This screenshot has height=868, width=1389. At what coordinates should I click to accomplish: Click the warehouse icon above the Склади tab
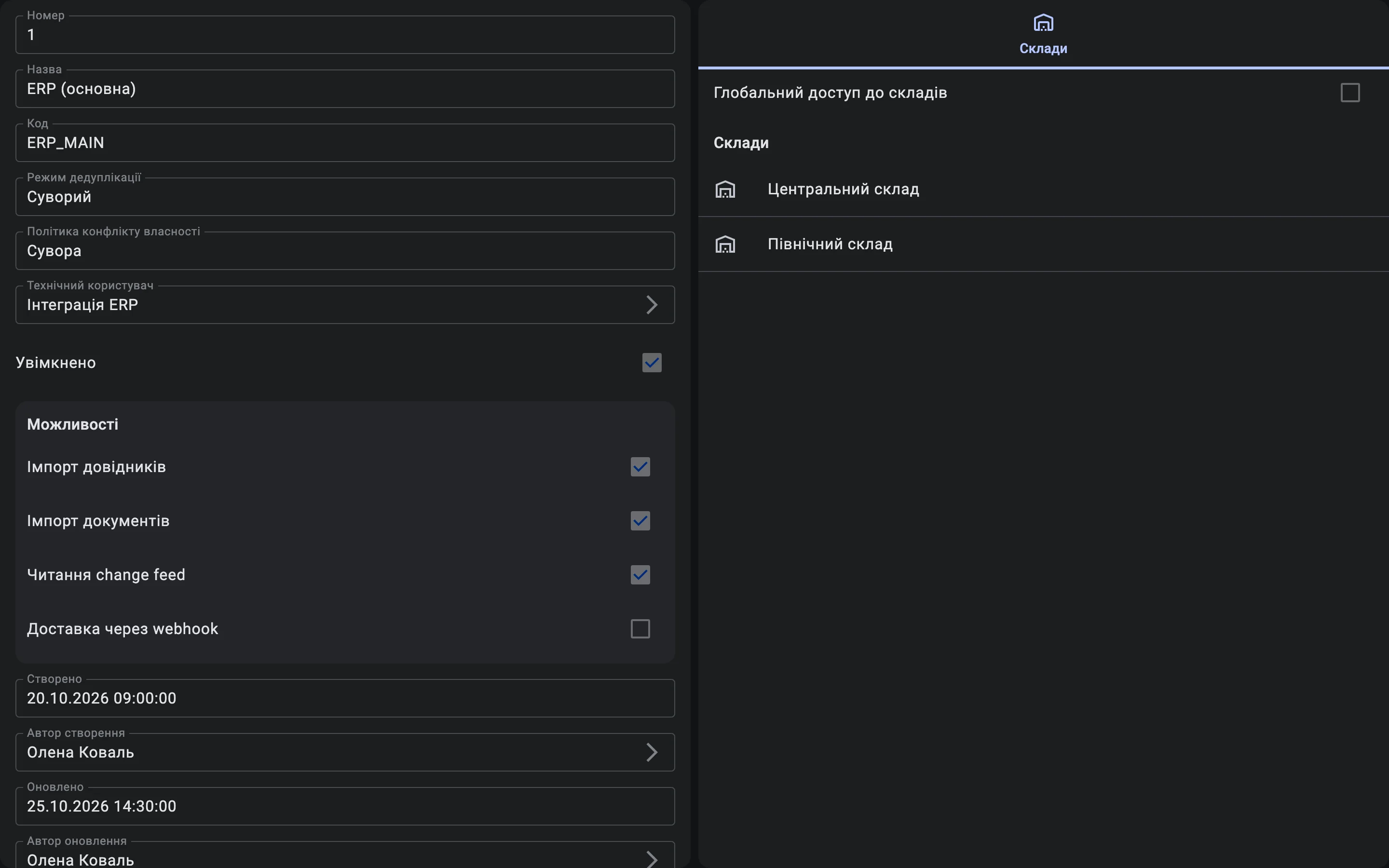point(1043,23)
